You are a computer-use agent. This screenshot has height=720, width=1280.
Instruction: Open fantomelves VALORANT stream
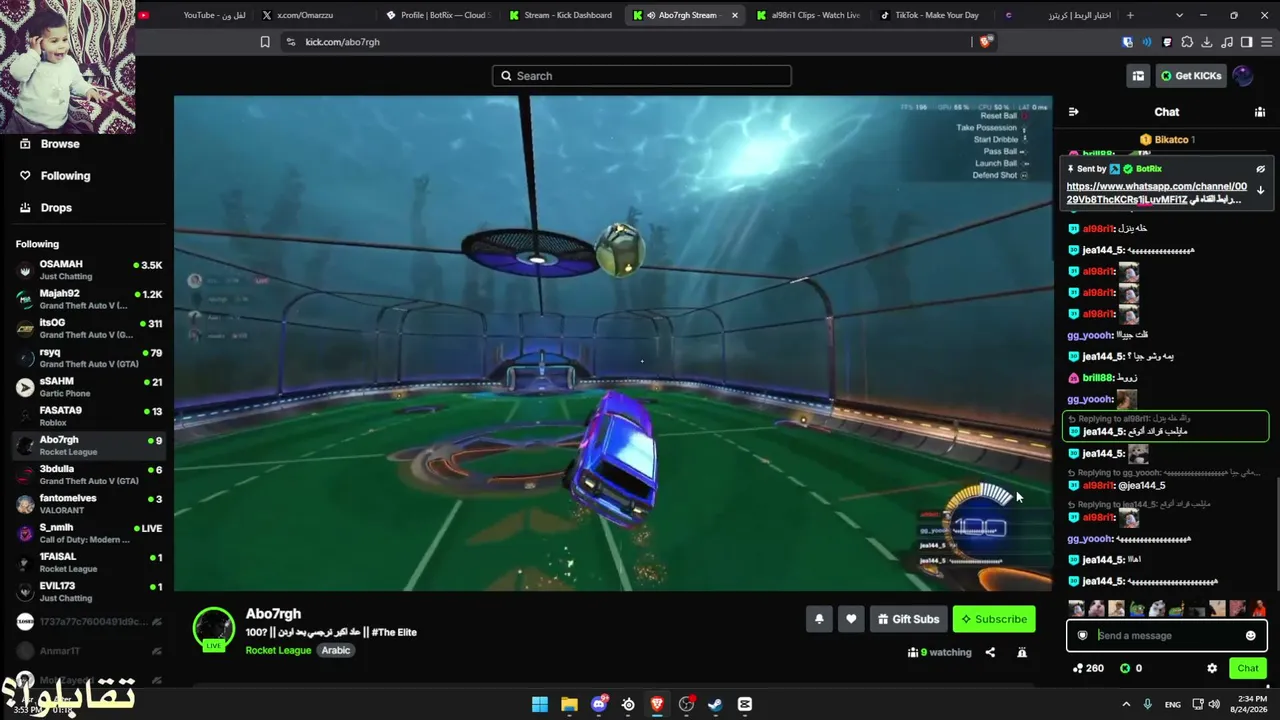(89, 503)
